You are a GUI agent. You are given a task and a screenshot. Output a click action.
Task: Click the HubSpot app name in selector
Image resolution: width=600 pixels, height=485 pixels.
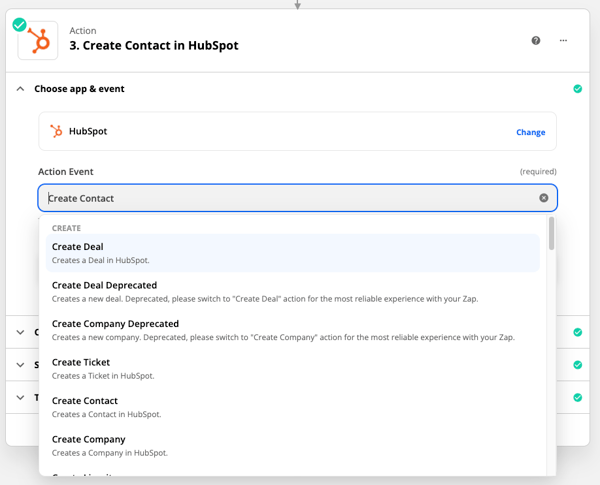[88, 131]
